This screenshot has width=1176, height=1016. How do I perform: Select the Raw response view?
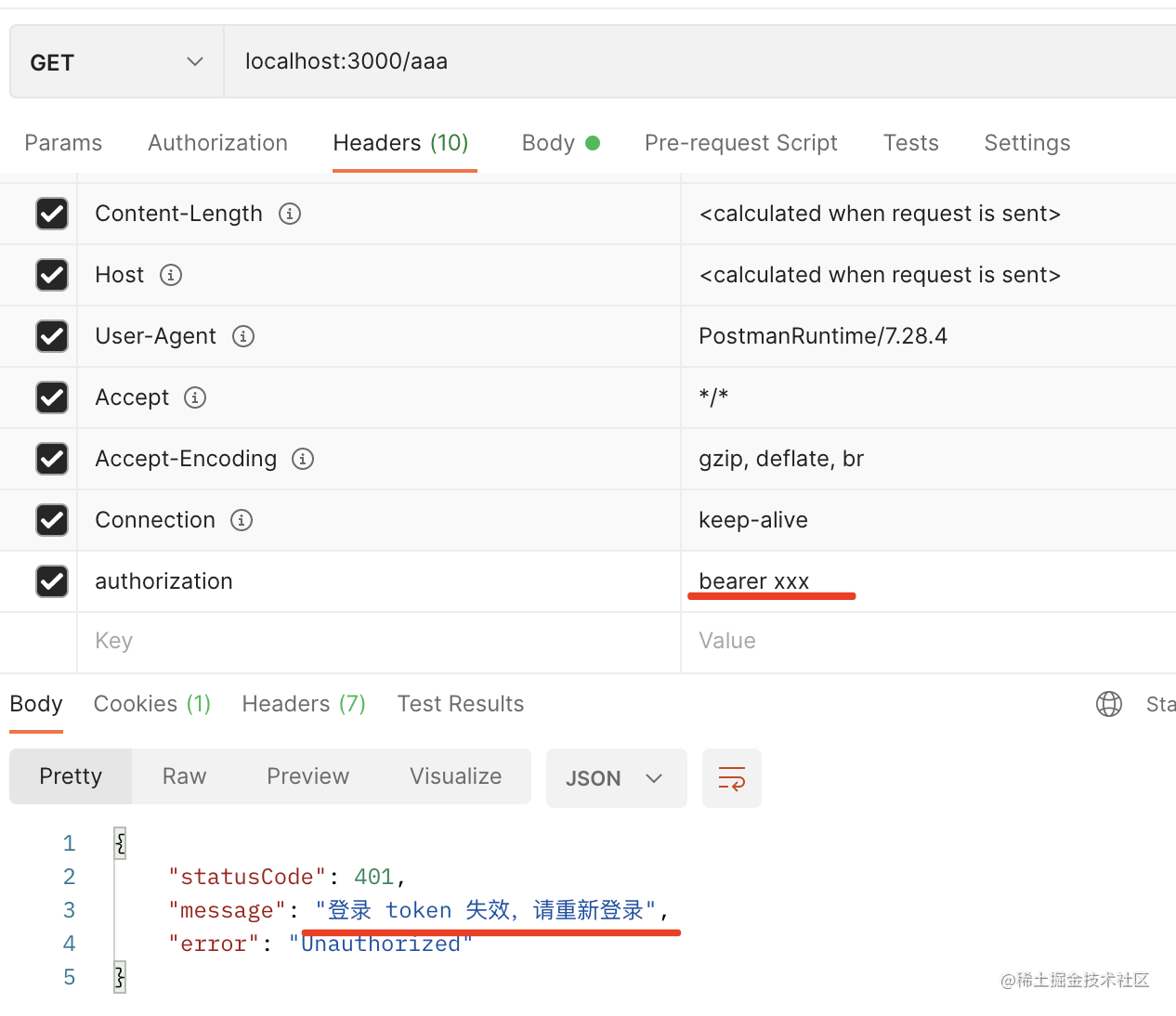pos(184,776)
